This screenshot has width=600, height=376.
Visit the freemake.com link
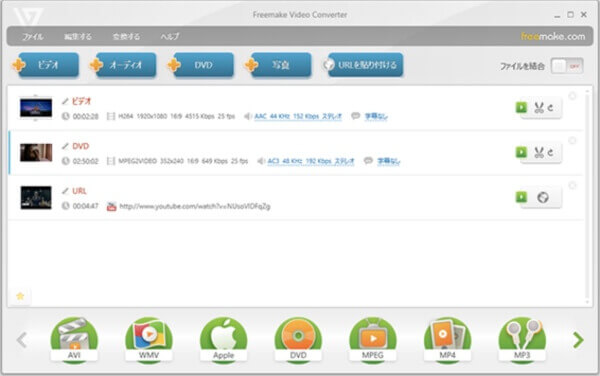click(553, 37)
